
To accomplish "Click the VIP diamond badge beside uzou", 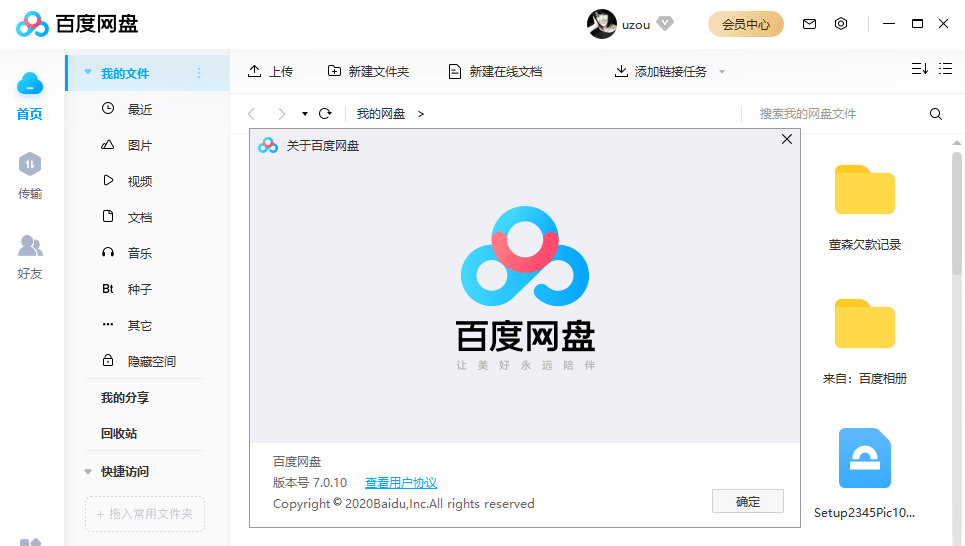I will pyautogui.click(x=665, y=24).
